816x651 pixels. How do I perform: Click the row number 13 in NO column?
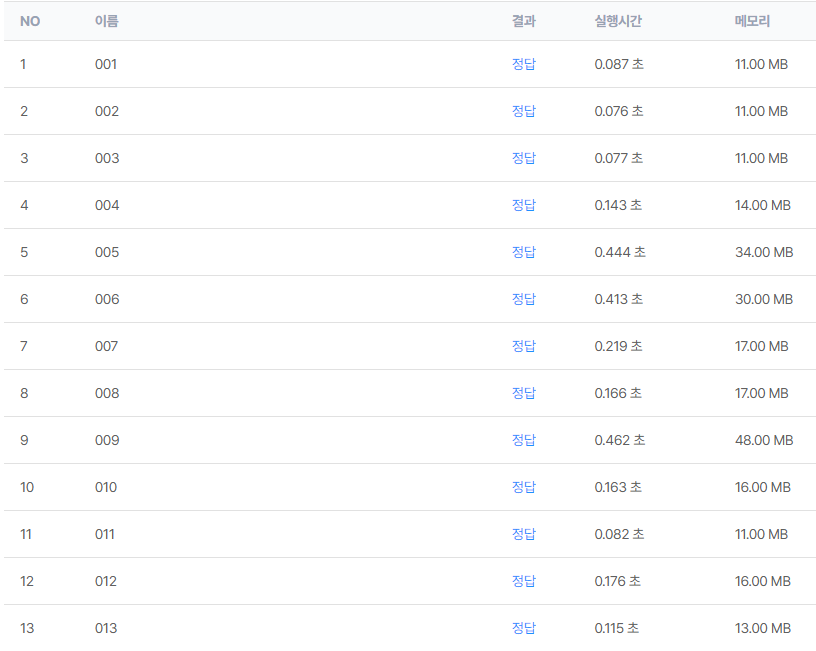[27, 628]
